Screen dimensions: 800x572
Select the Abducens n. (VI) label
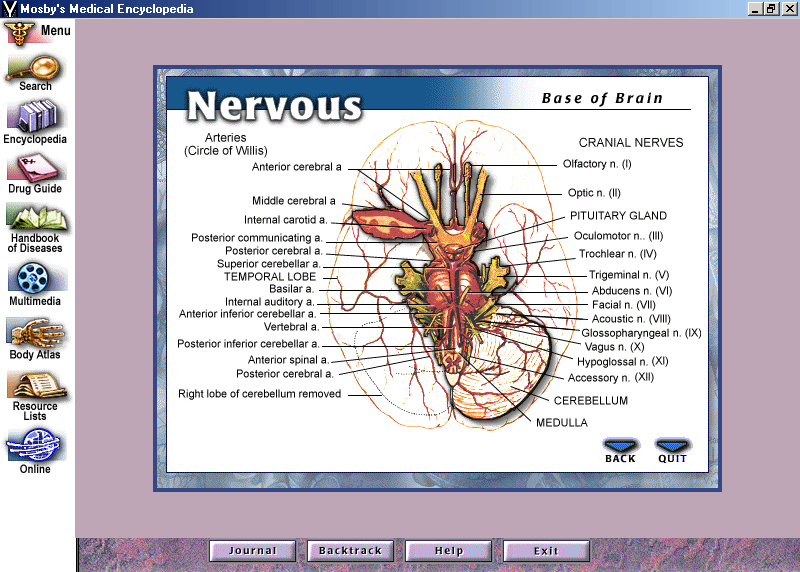click(632, 291)
